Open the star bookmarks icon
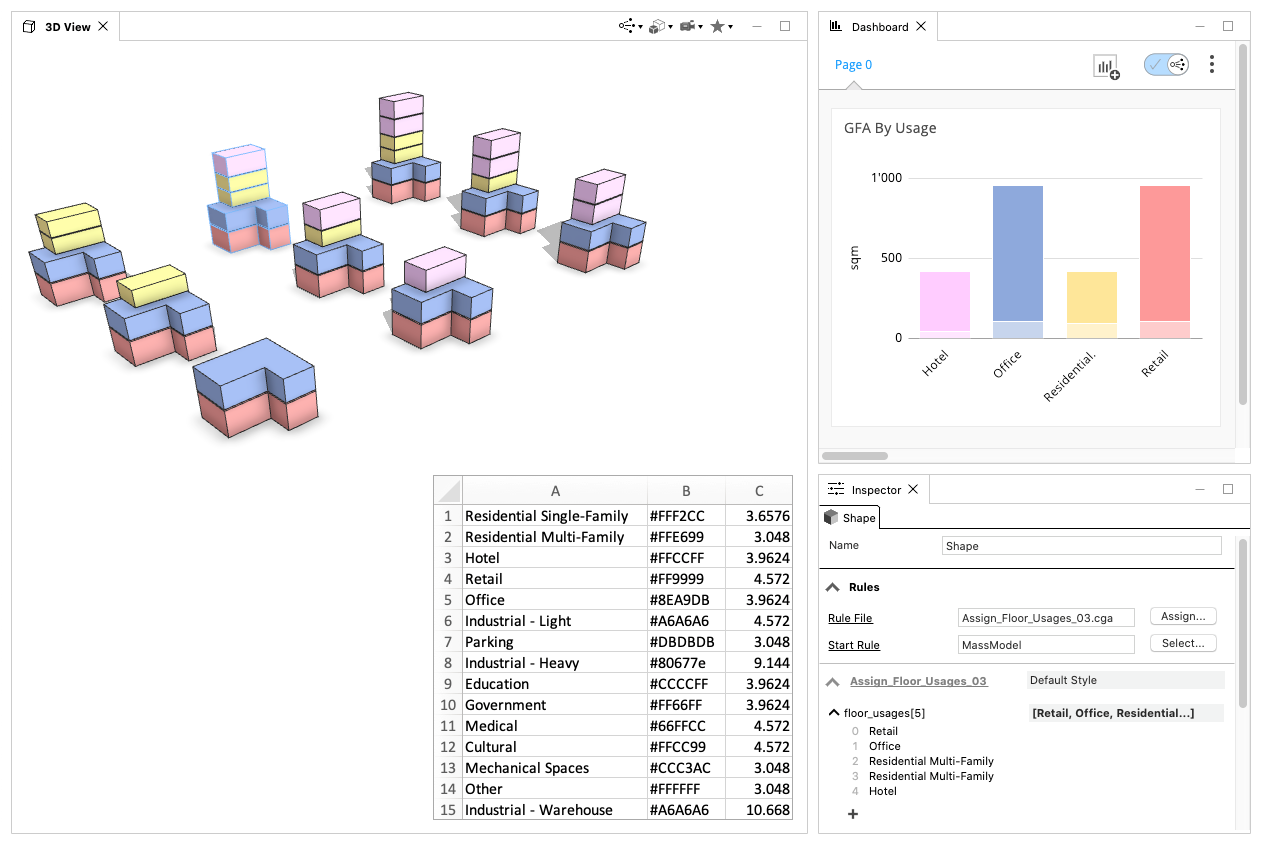The image size is (1263, 846). pos(719,27)
